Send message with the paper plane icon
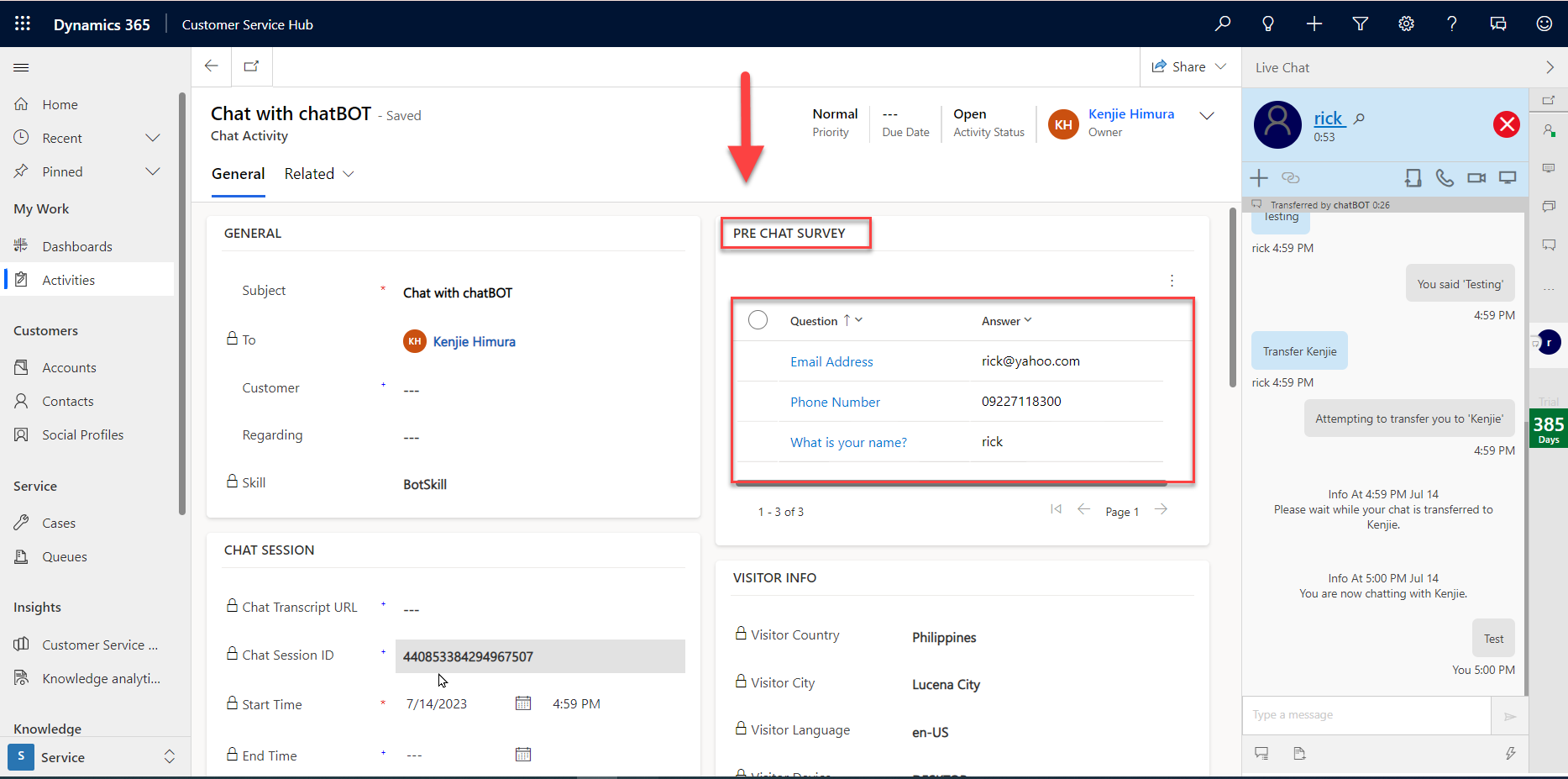1568x779 pixels. point(1510,716)
